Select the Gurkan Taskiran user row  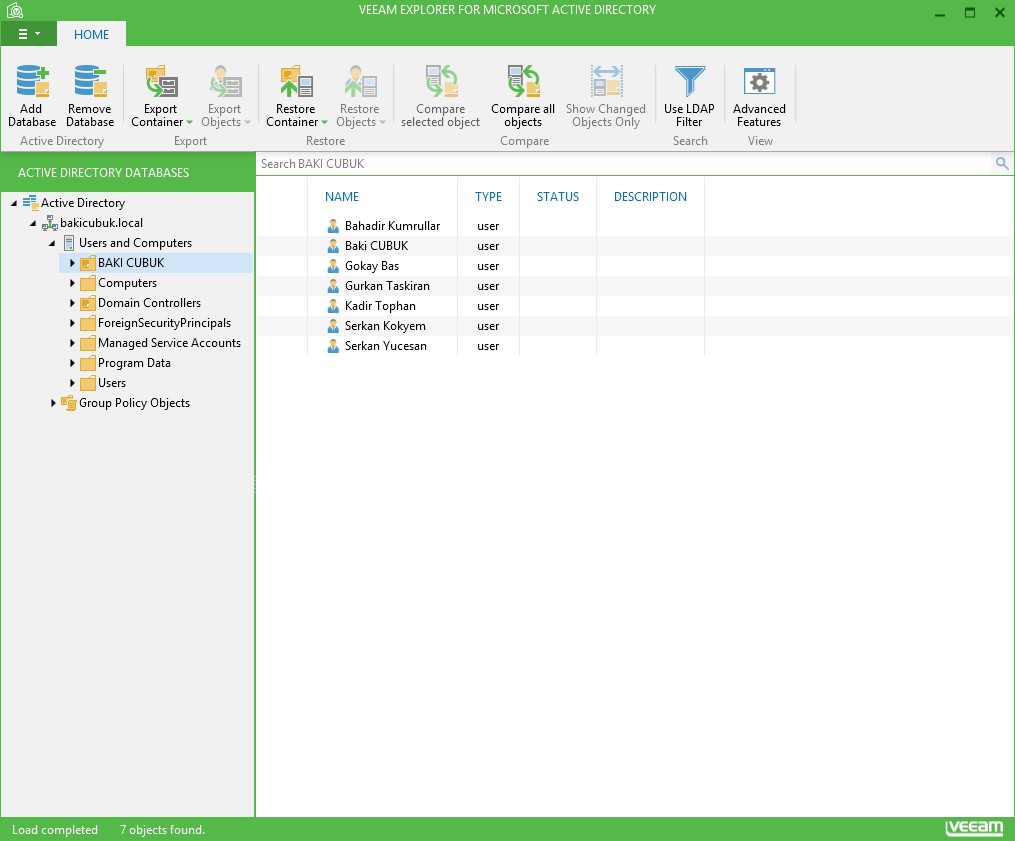[635, 286]
